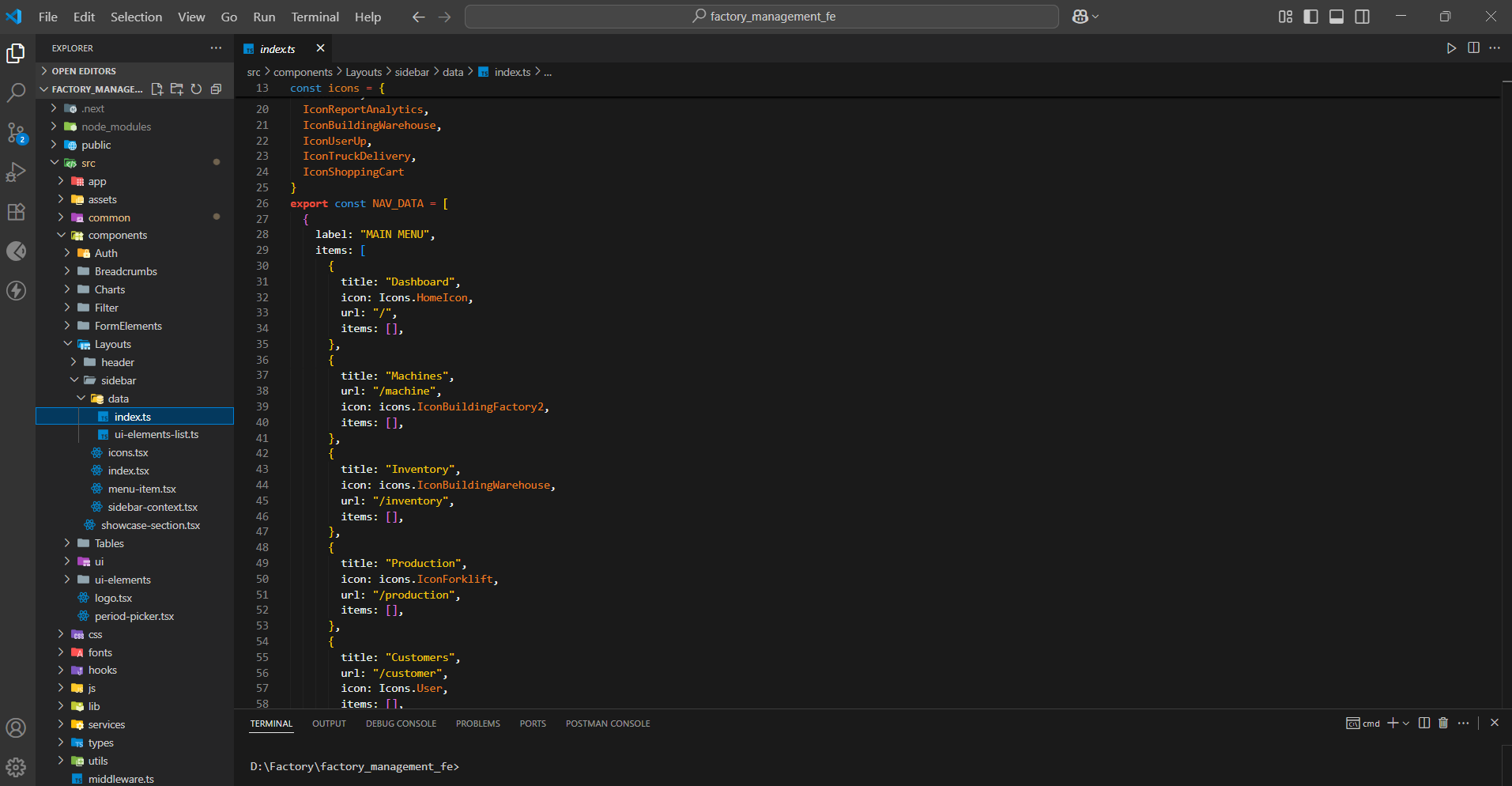Open the Terminal menu
This screenshot has height=786, width=1512.
[315, 17]
